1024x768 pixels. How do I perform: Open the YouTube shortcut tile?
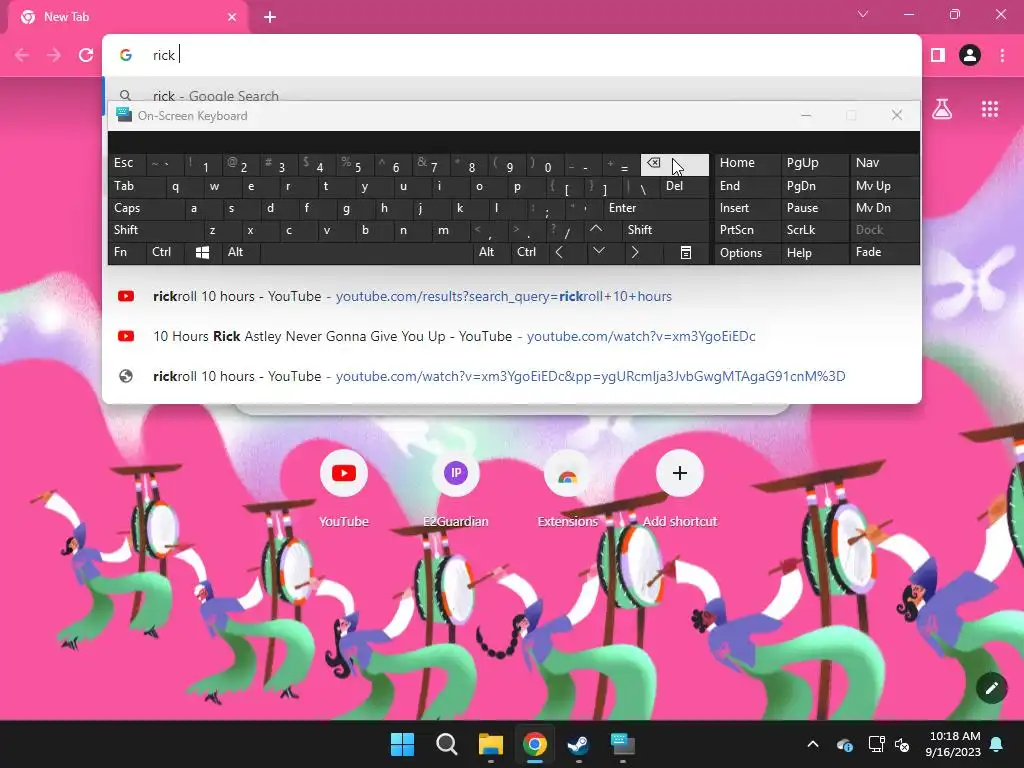tap(344, 488)
